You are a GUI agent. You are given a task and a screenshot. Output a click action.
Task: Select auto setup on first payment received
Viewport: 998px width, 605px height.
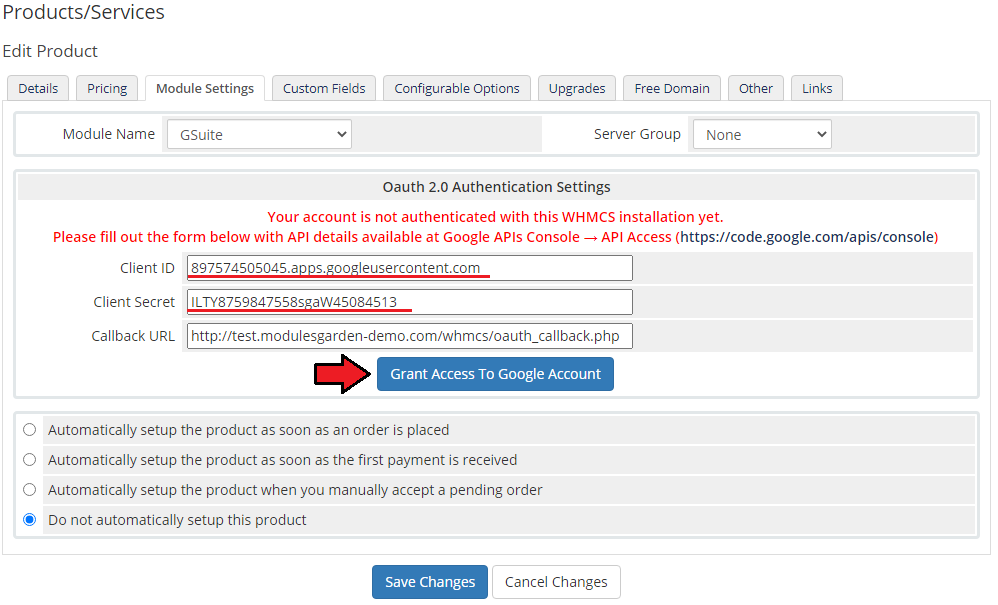(x=29, y=459)
